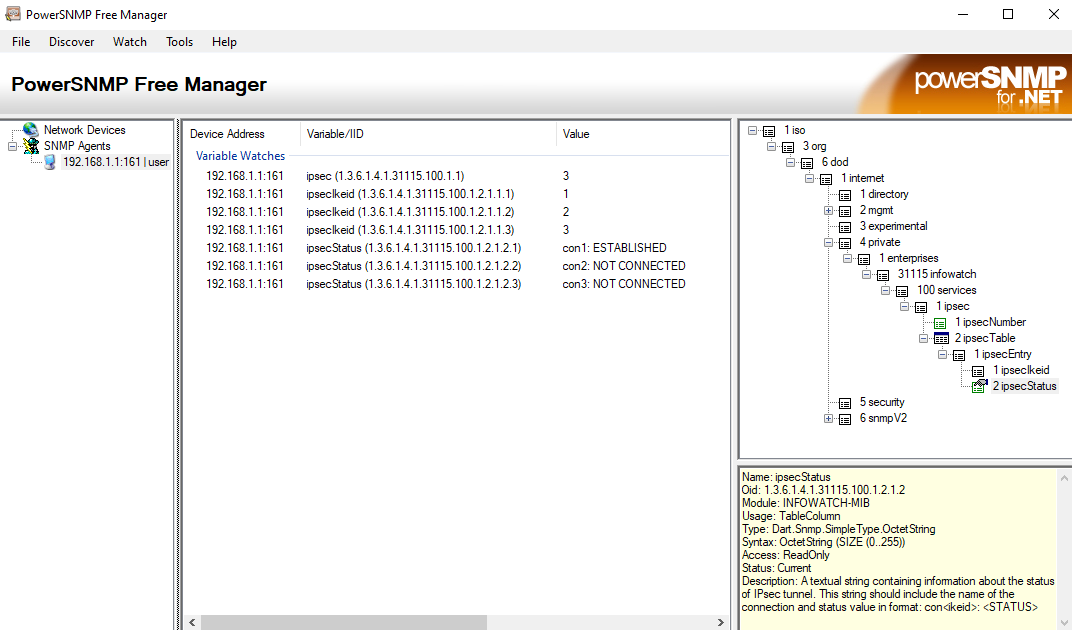Select the ipsecIkeid row ending in .1.1.3
Image resolution: width=1072 pixels, height=630 pixels.
coord(455,230)
